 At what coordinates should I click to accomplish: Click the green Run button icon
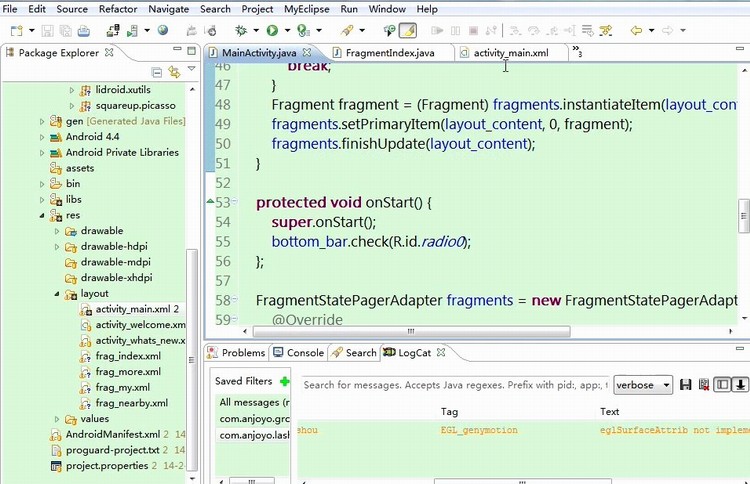(x=273, y=31)
